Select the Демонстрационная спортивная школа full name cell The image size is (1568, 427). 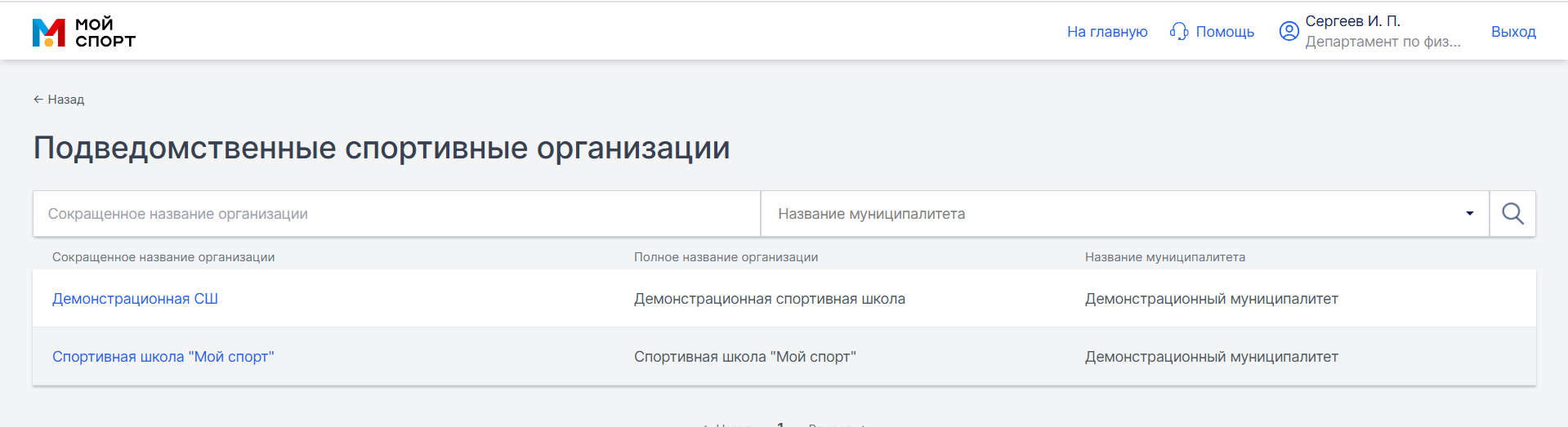pyautogui.click(x=769, y=299)
